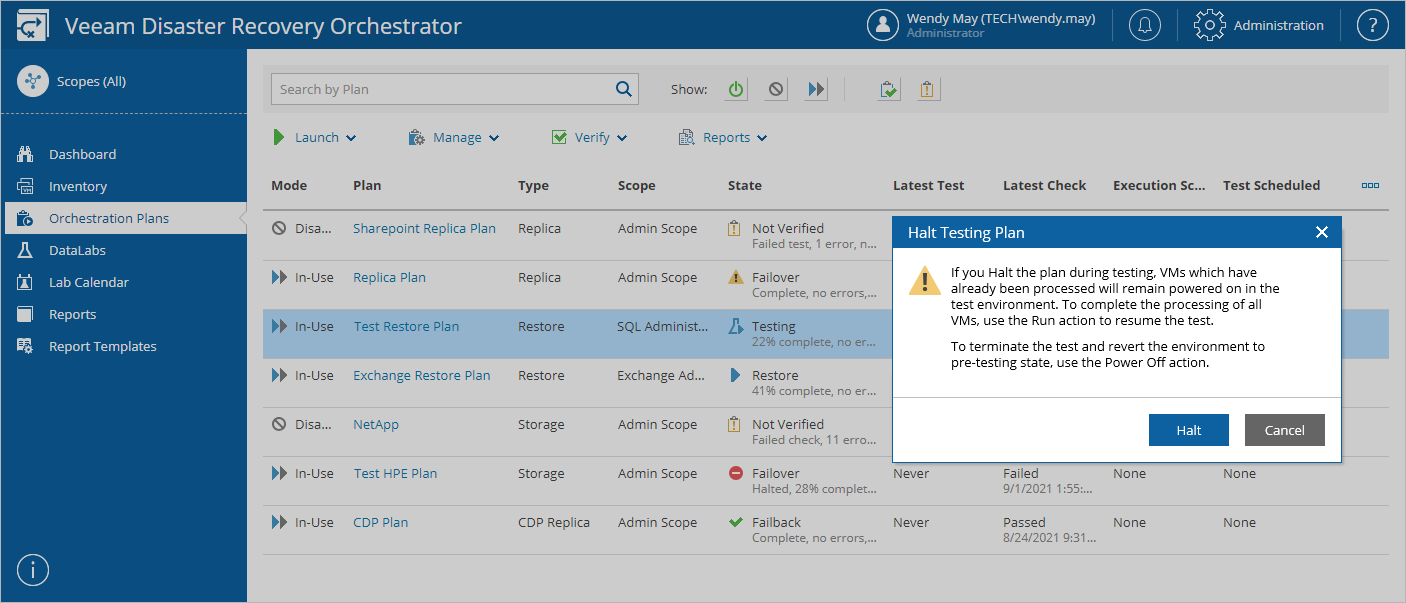This screenshot has height=603, width=1406.
Task: Expand the Launch dropdown menu
Action: (x=314, y=137)
